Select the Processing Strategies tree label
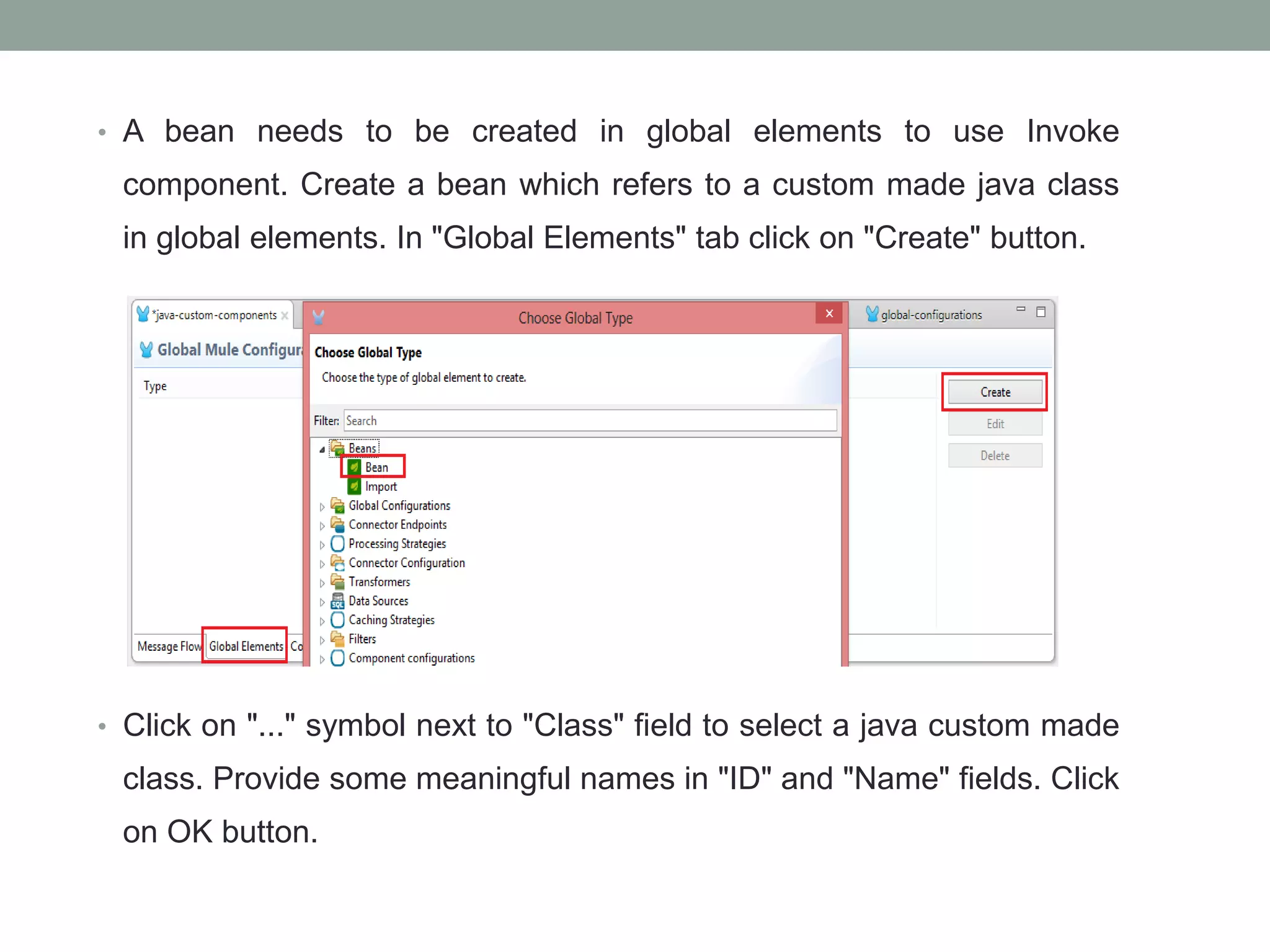Viewport: 1270px width, 952px height. (397, 544)
